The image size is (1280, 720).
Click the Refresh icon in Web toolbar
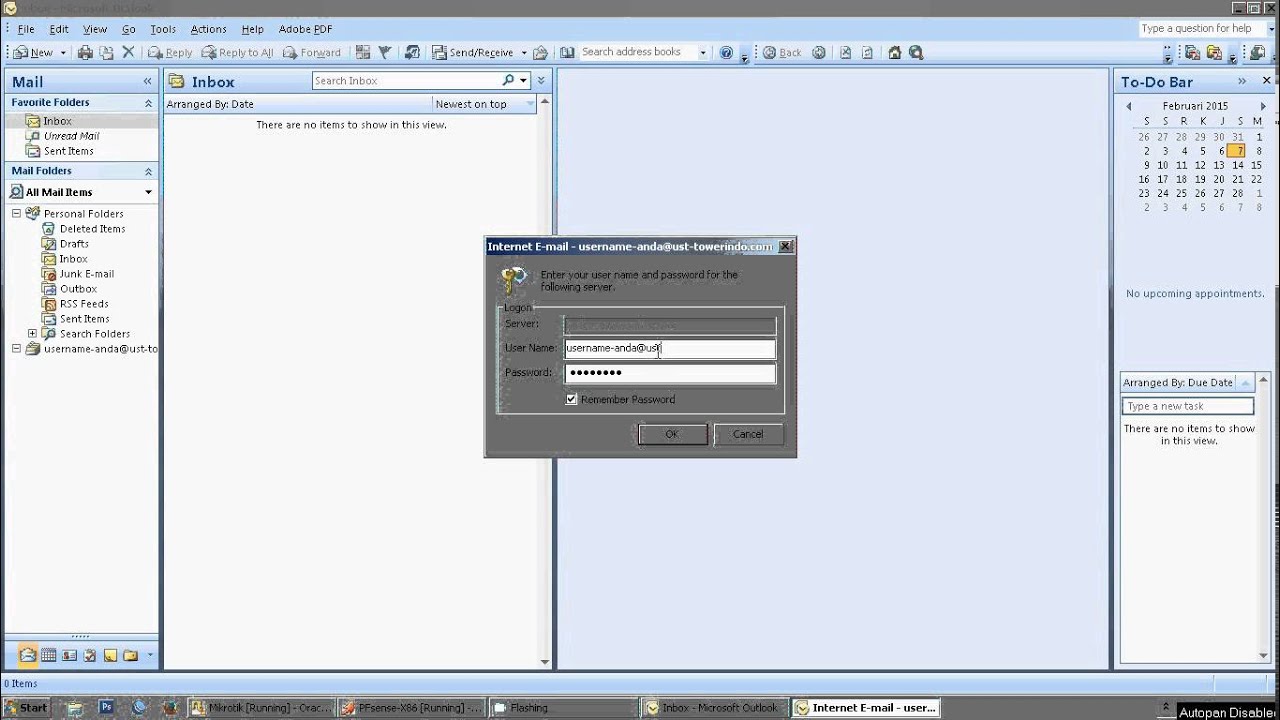pyautogui.click(x=867, y=53)
